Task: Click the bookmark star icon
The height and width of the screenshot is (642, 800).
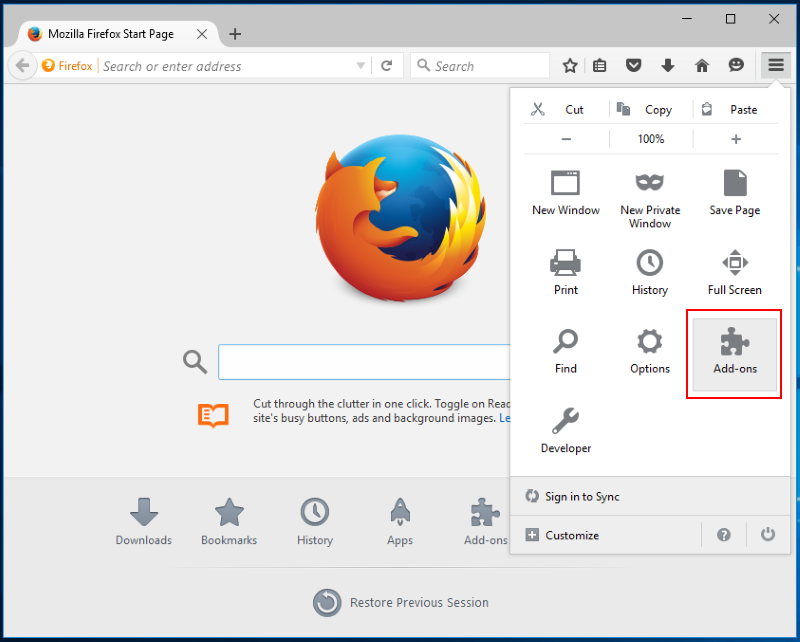Action: point(570,66)
